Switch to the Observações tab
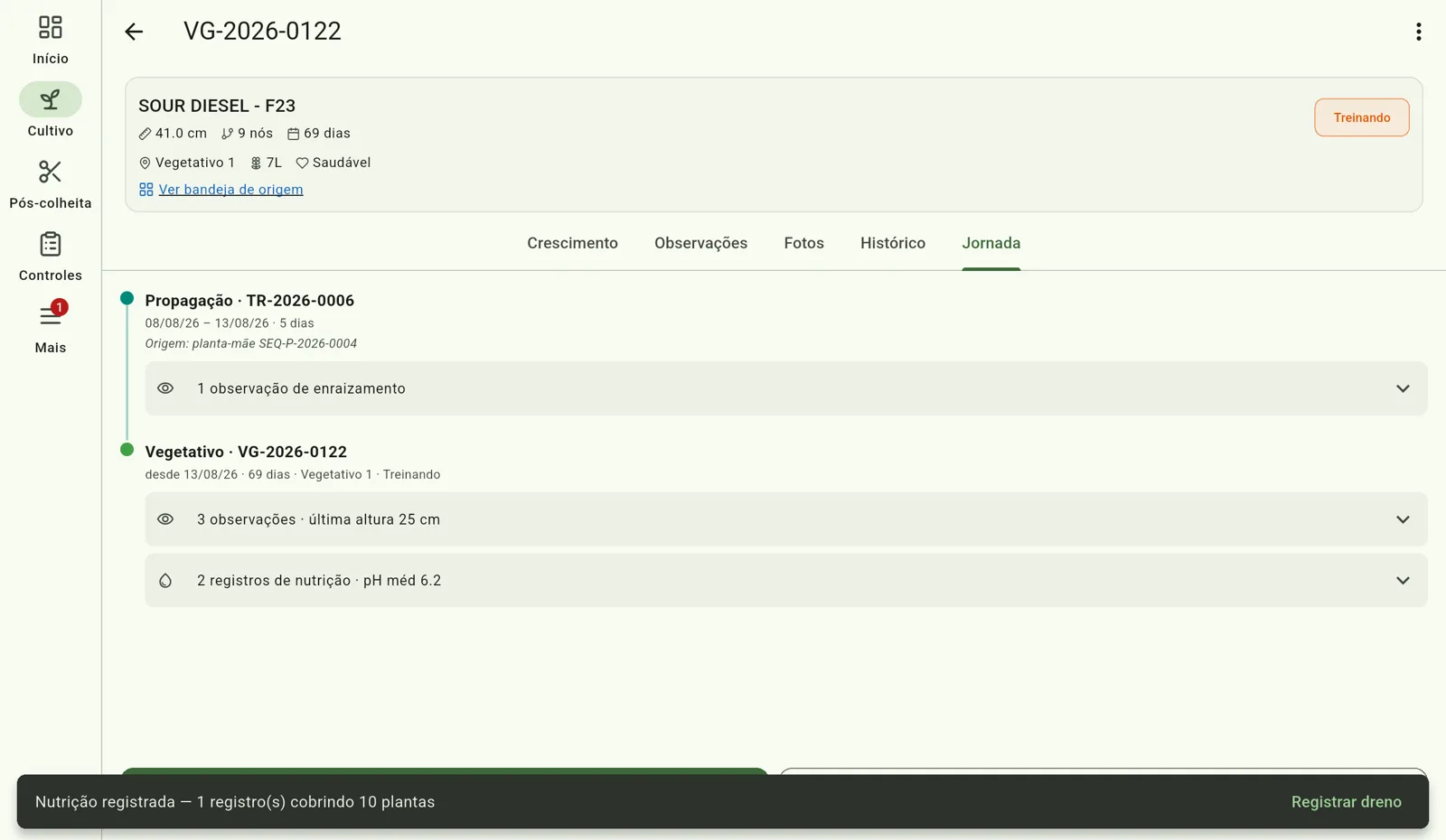Screen dimensions: 1446x840 (700, 243)
